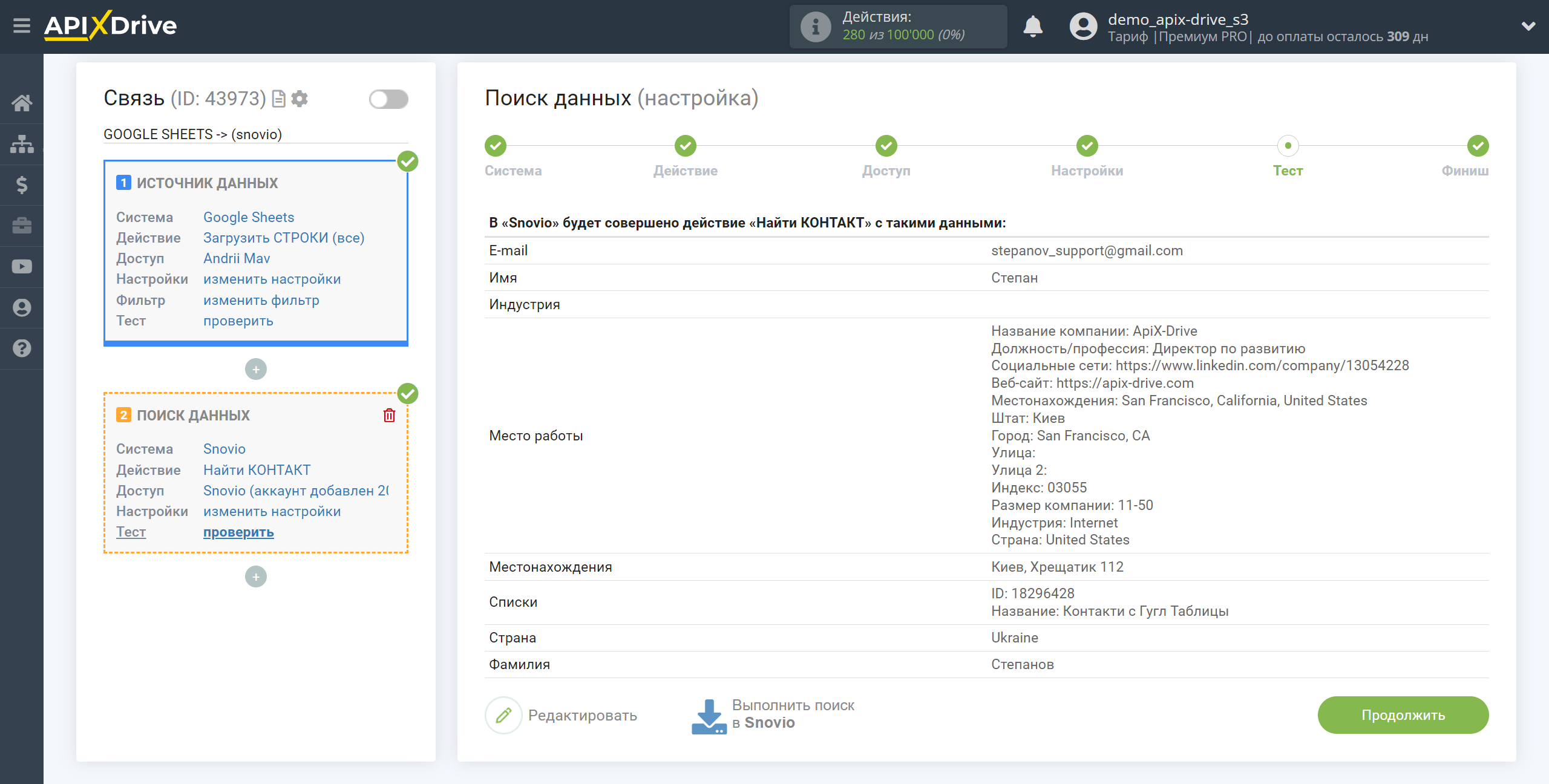Click the linkedin company URL text
This screenshot has width=1549, height=784.
(1262, 365)
